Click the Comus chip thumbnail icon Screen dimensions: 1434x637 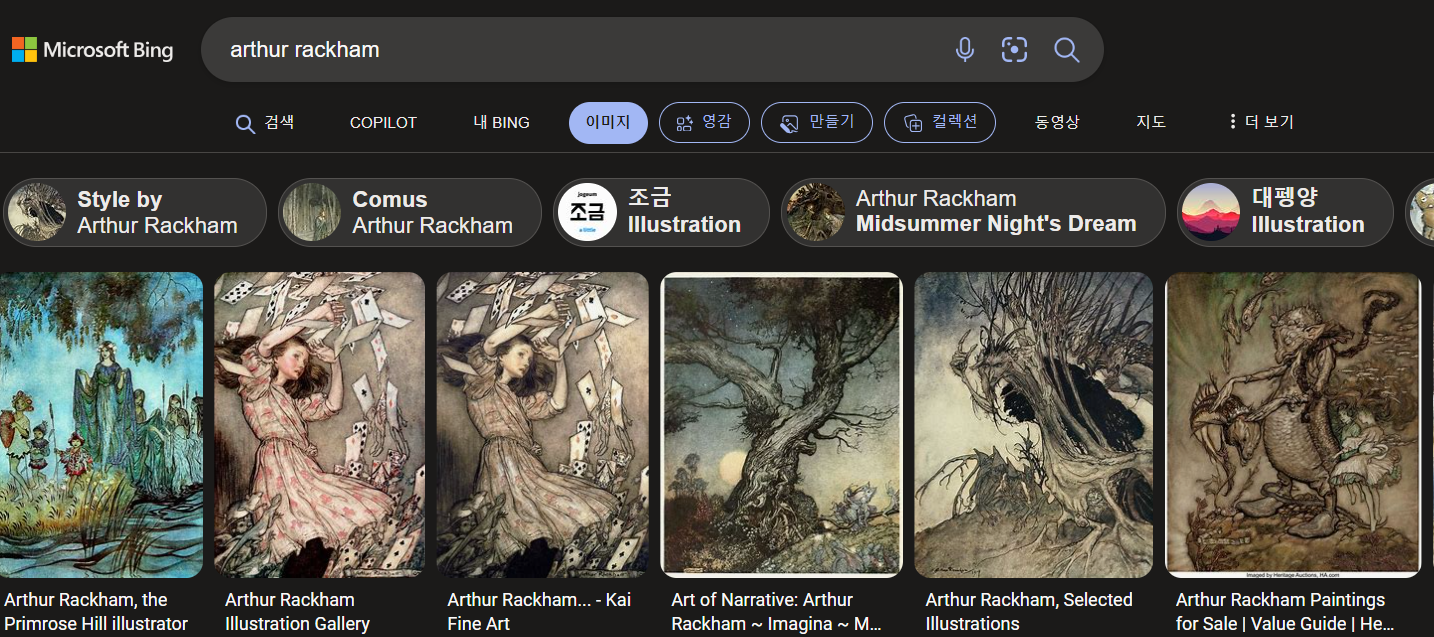[312, 212]
